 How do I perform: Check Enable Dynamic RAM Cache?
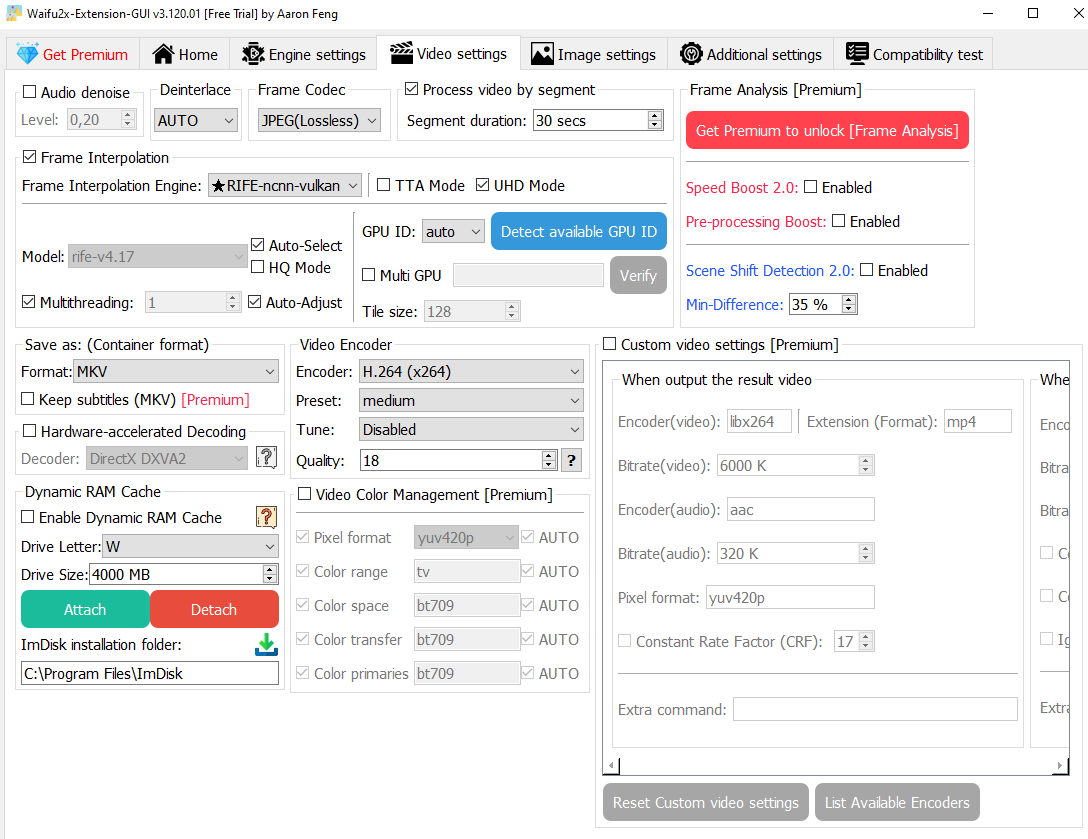click(x=28, y=517)
